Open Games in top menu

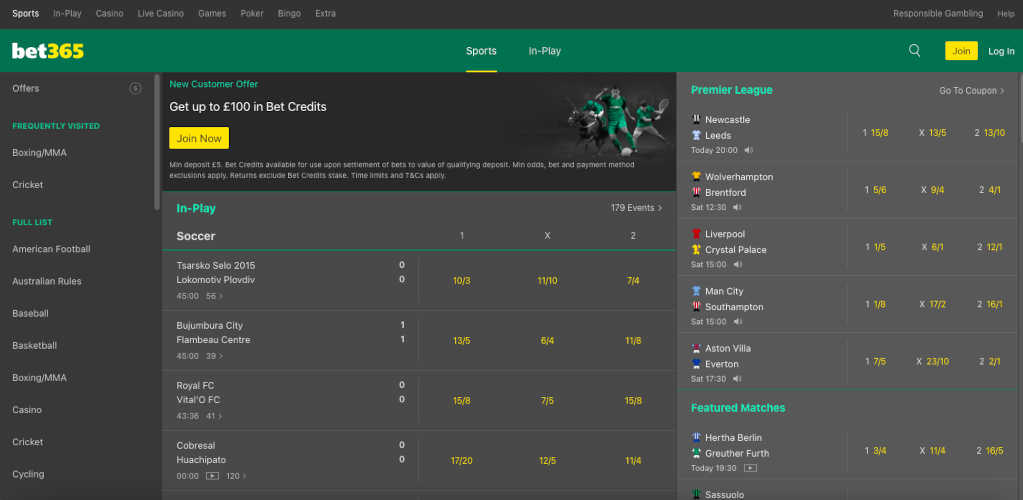(x=212, y=13)
